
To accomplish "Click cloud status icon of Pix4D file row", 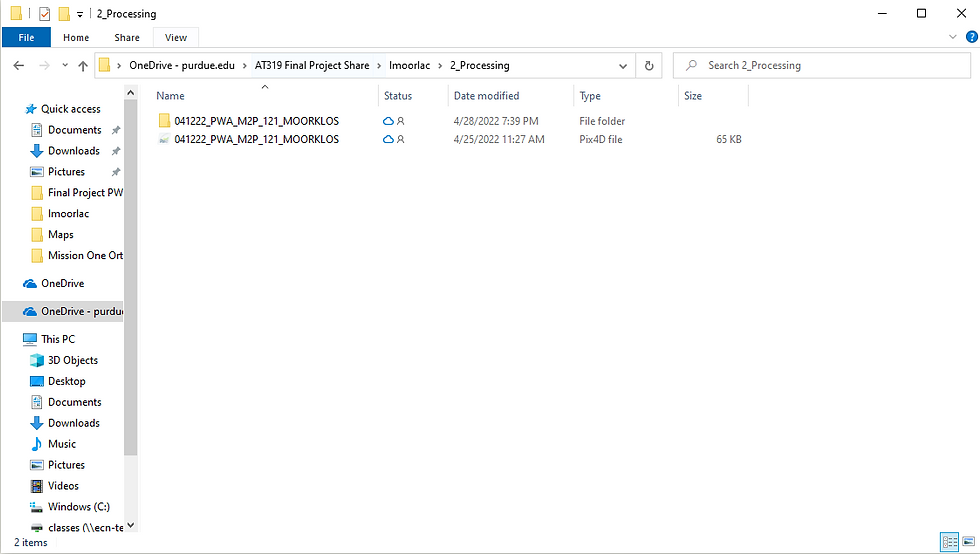I will pyautogui.click(x=388, y=139).
